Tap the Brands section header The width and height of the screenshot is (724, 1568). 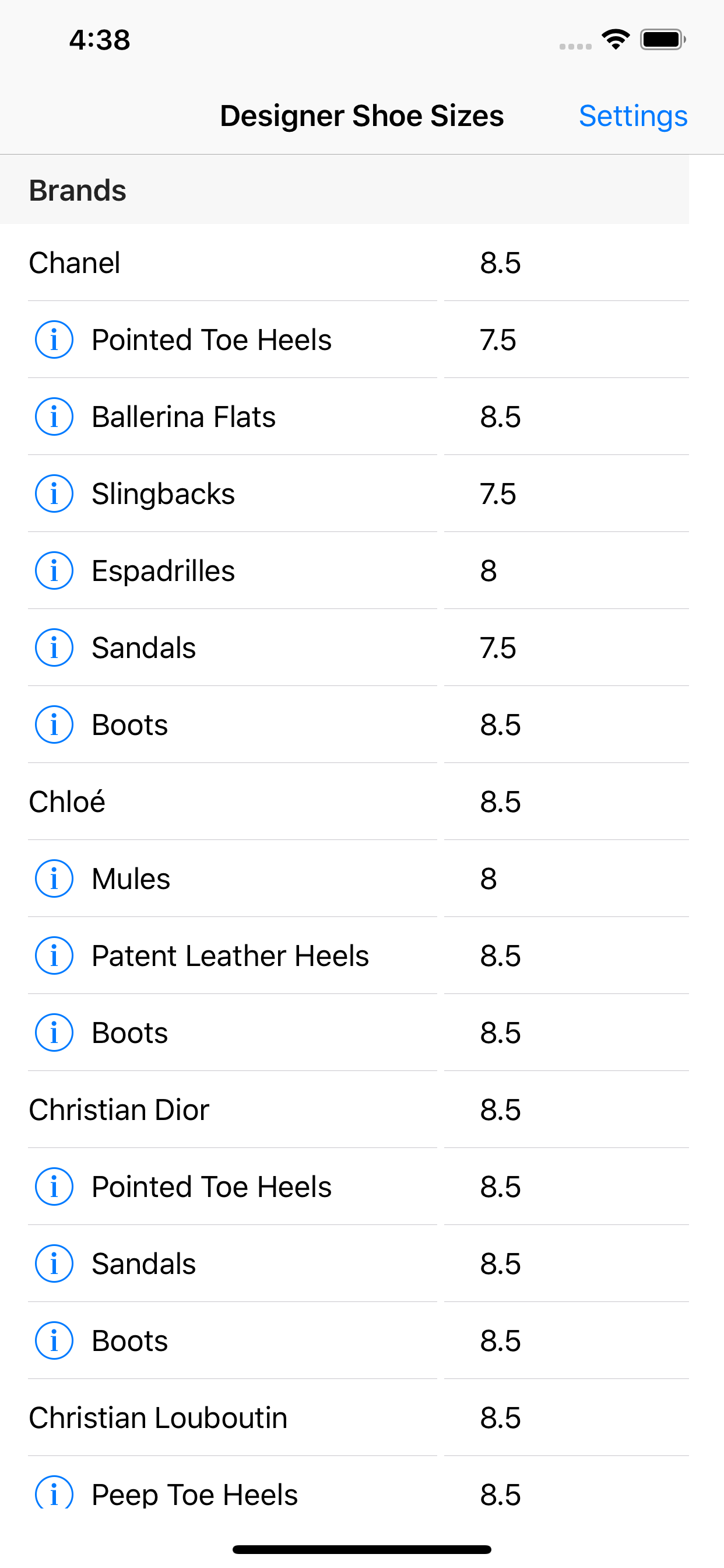coord(78,191)
